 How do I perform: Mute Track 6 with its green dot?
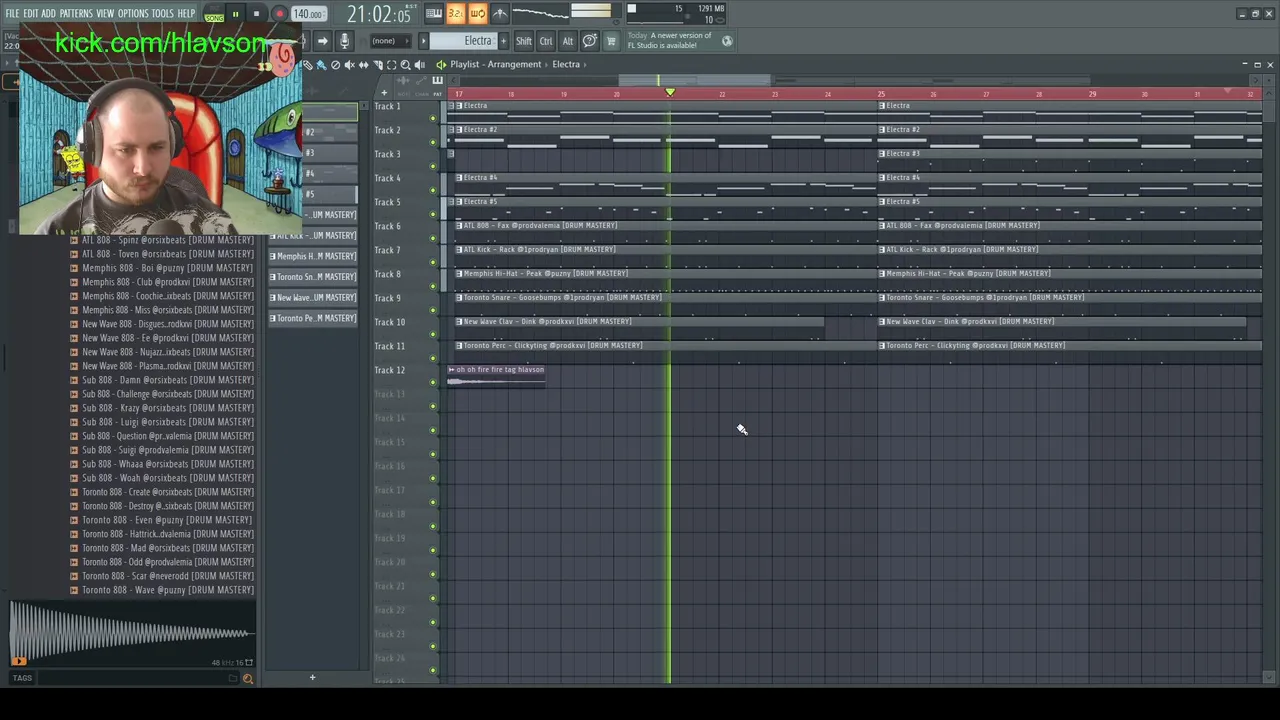[x=433, y=238]
